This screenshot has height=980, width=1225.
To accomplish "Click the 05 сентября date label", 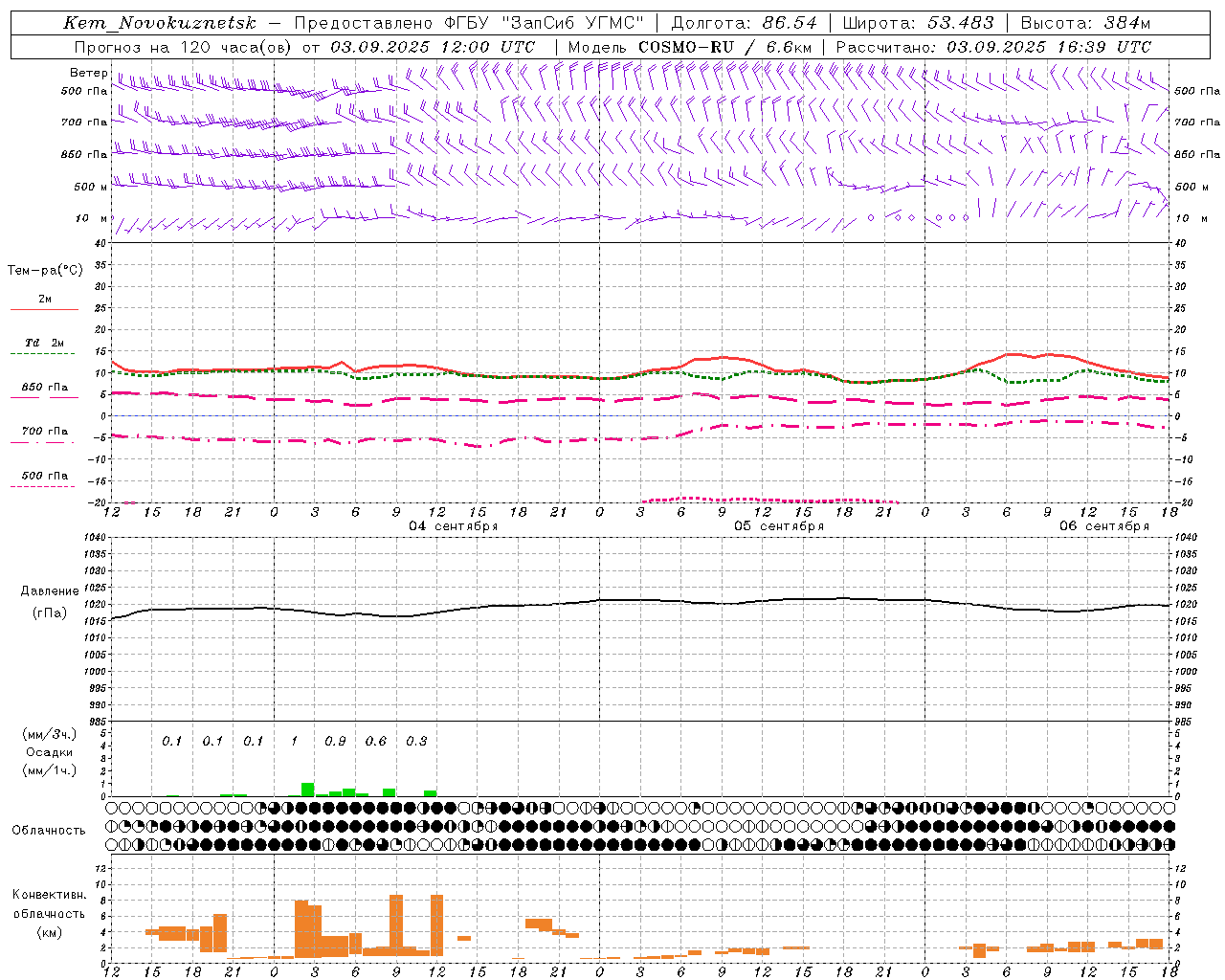I will (779, 526).
